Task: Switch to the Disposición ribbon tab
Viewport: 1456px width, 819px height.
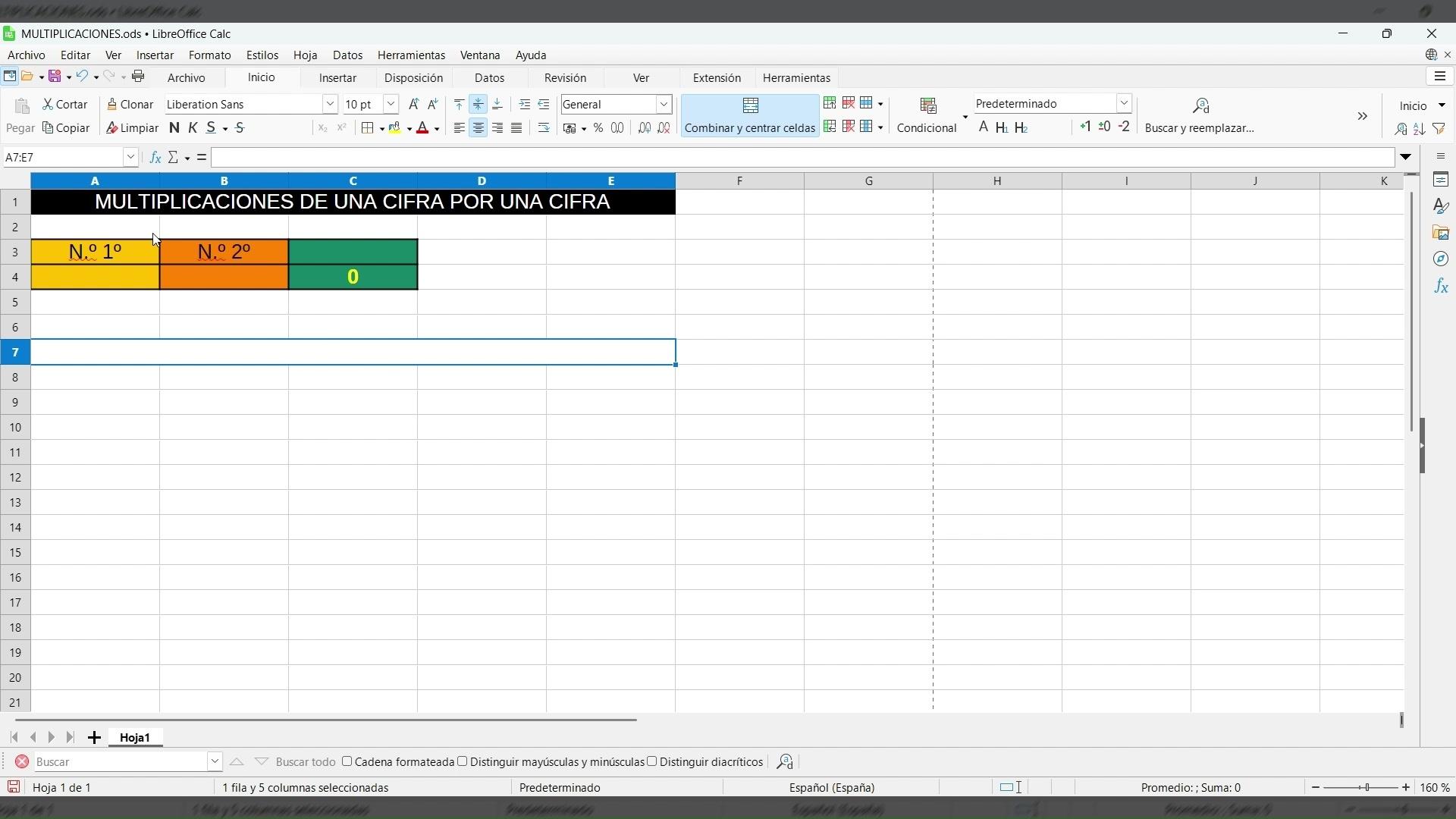Action: [x=413, y=77]
